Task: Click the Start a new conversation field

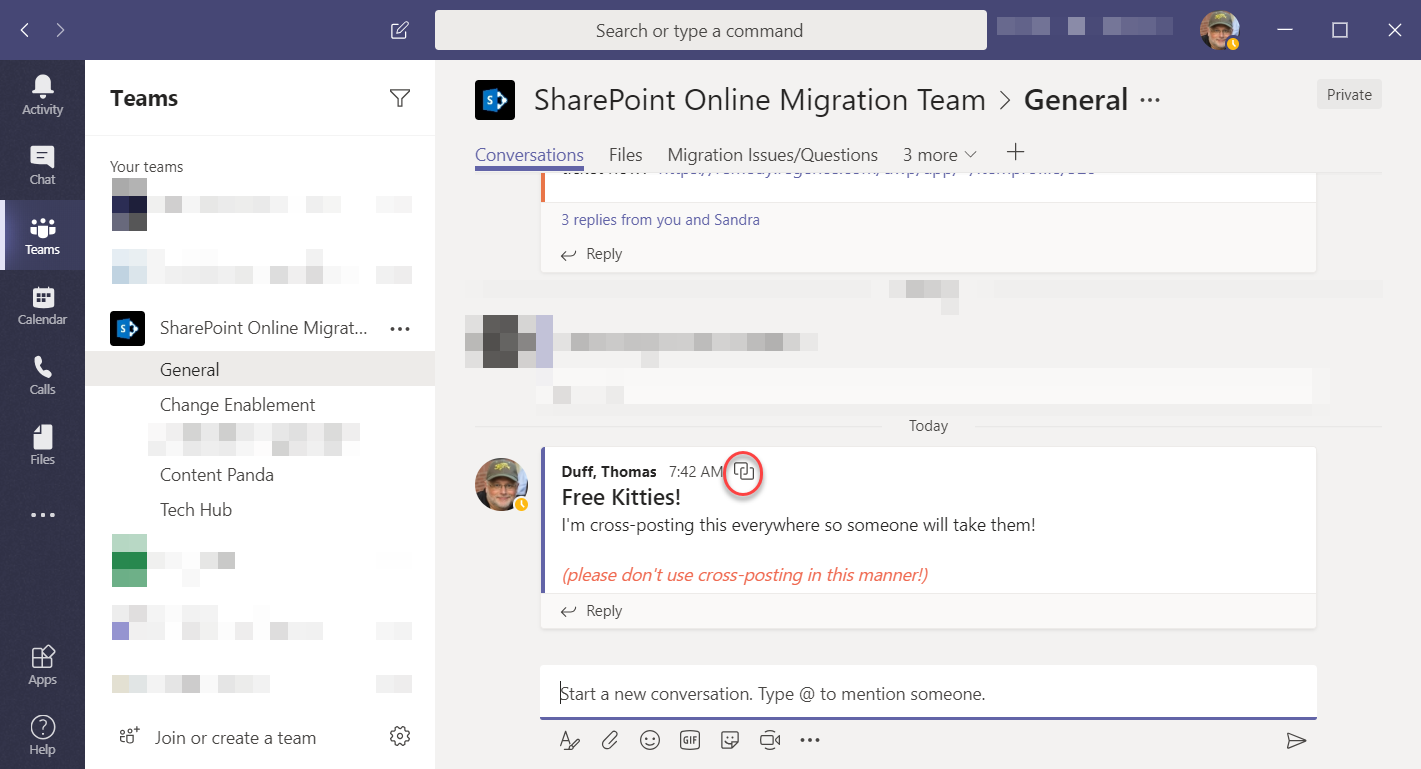Action: pyautogui.click(x=900, y=693)
